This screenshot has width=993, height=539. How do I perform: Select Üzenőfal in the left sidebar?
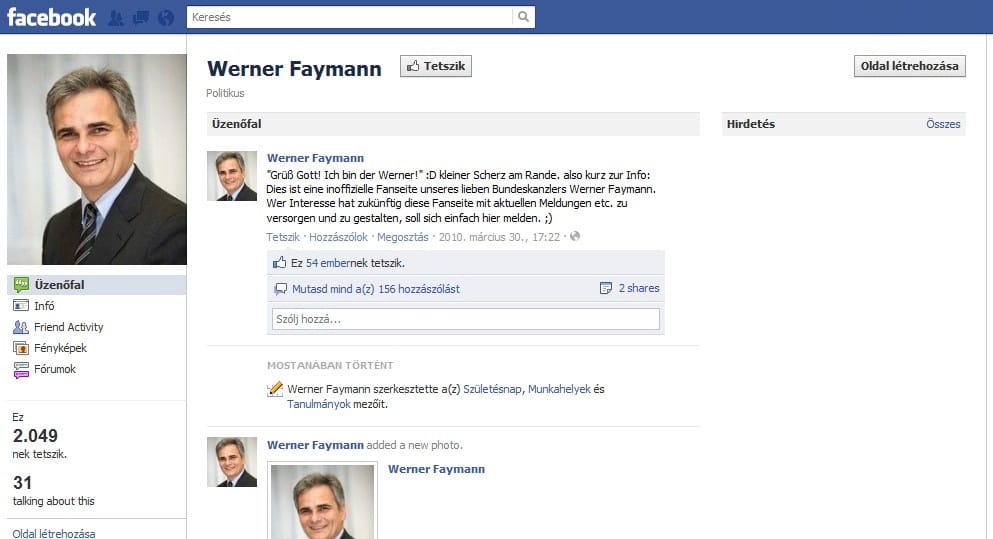coord(97,285)
